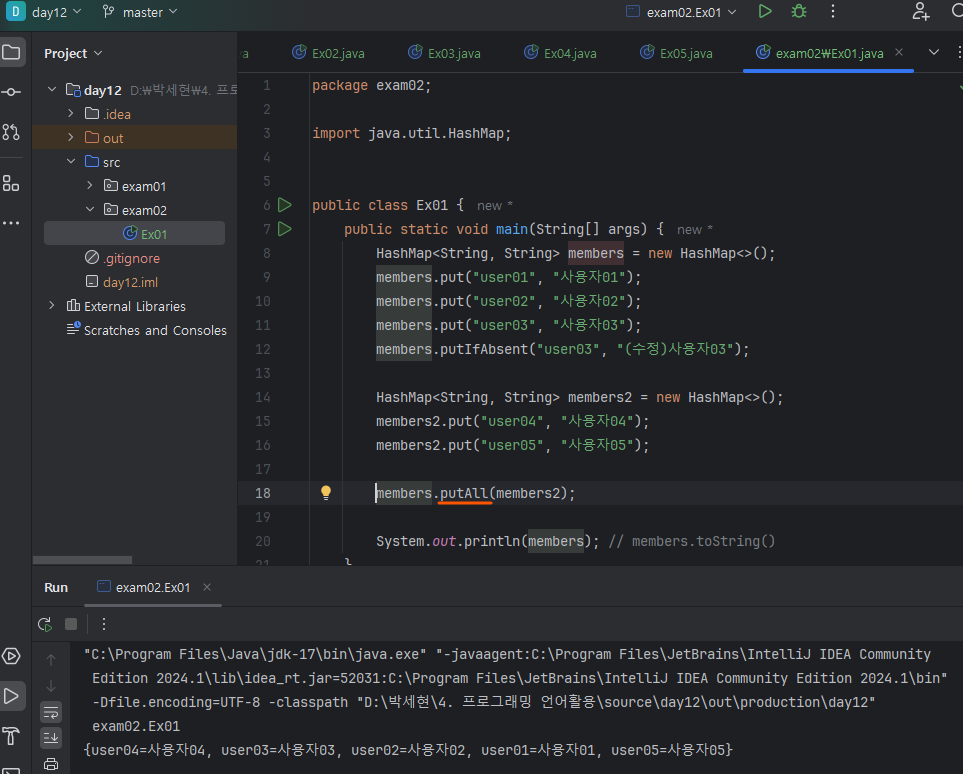Click the lightbulb quick-fix icon on line 18

pos(325,492)
